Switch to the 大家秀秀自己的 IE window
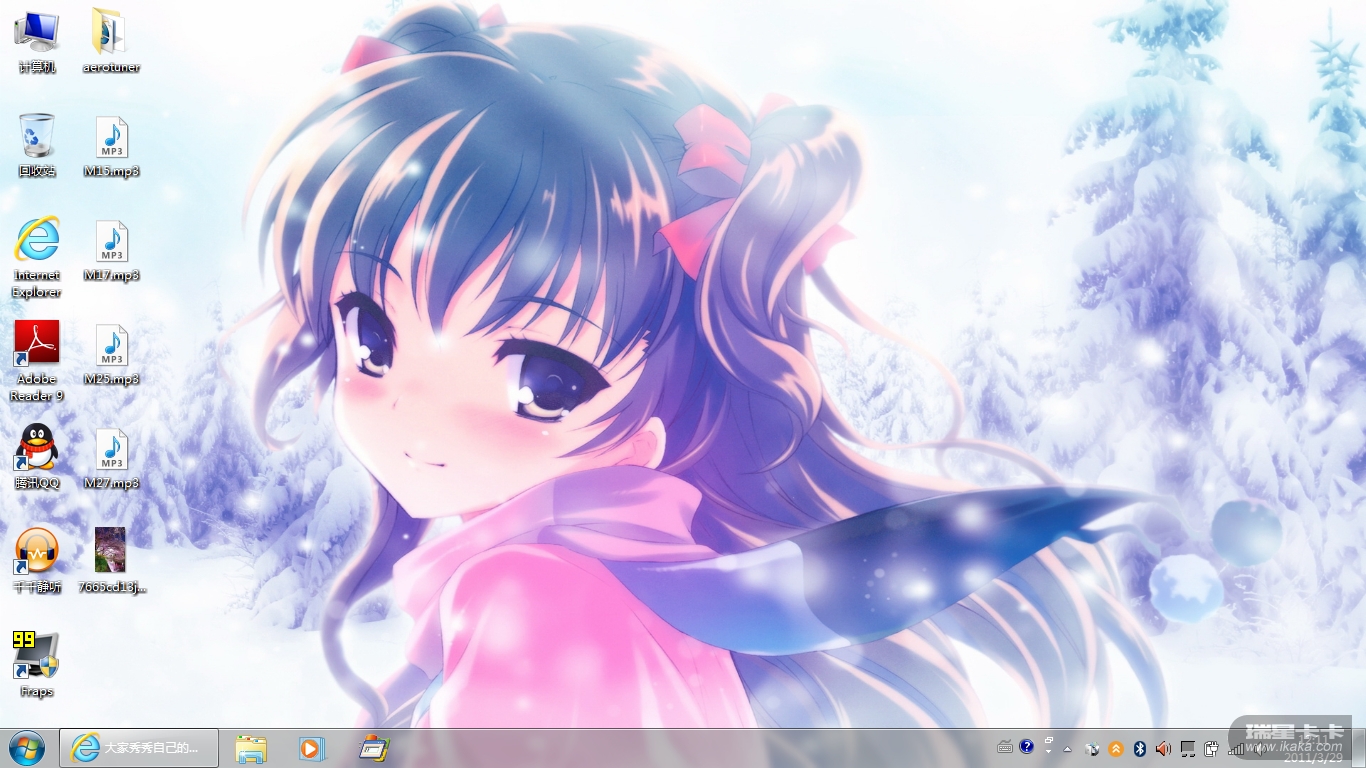This screenshot has height=768, width=1366. pyautogui.click(x=139, y=748)
